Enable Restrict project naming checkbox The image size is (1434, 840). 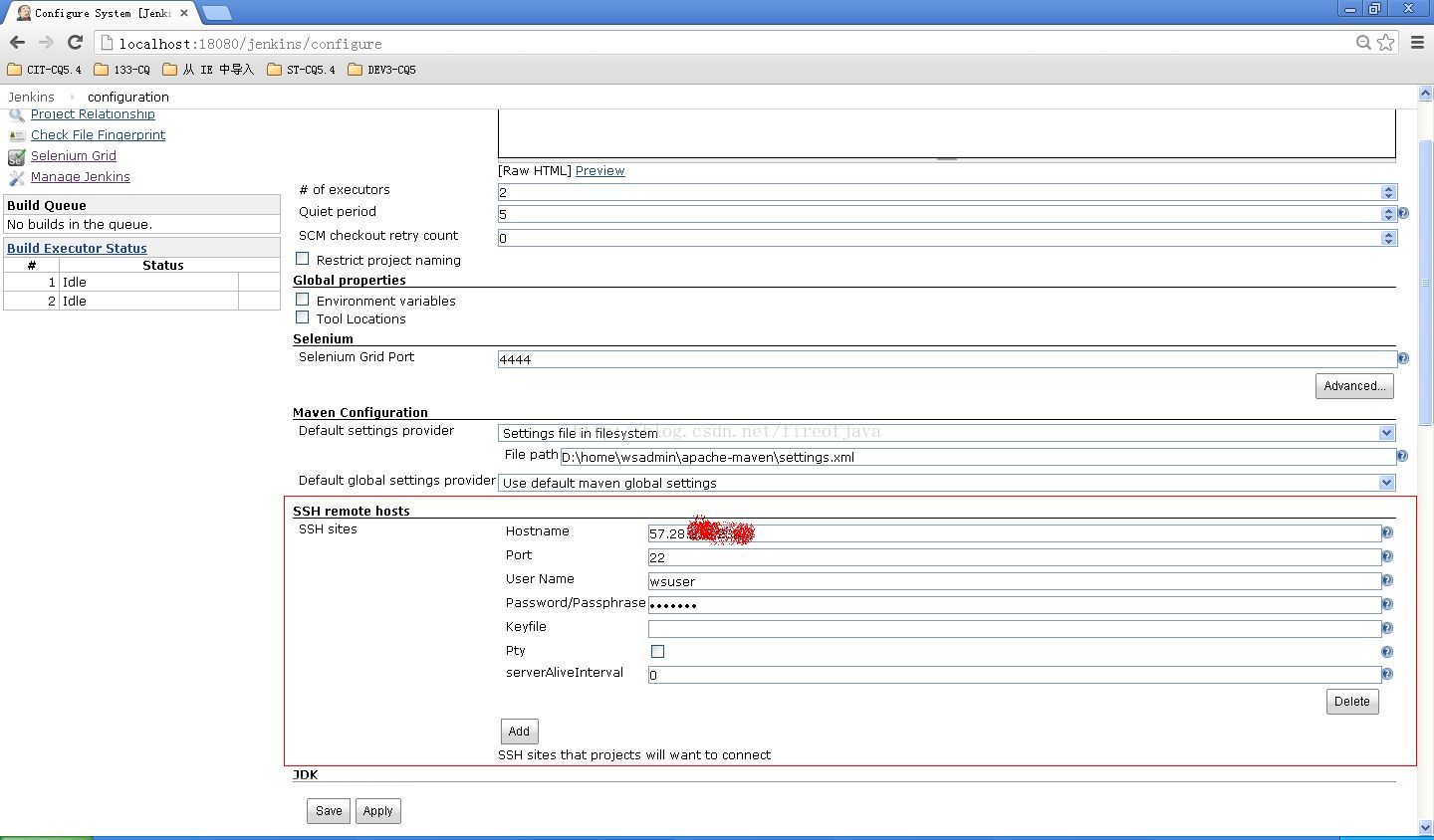[303, 259]
